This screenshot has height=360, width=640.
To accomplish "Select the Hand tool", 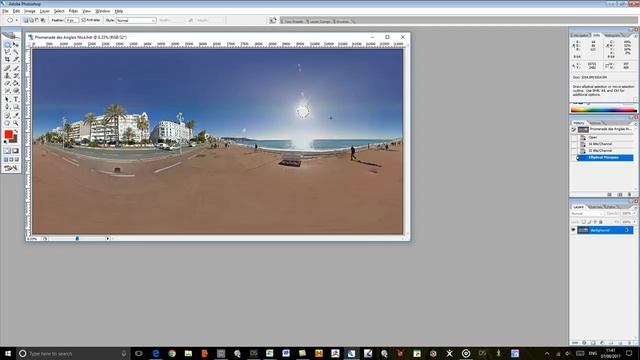I will coord(7,123).
